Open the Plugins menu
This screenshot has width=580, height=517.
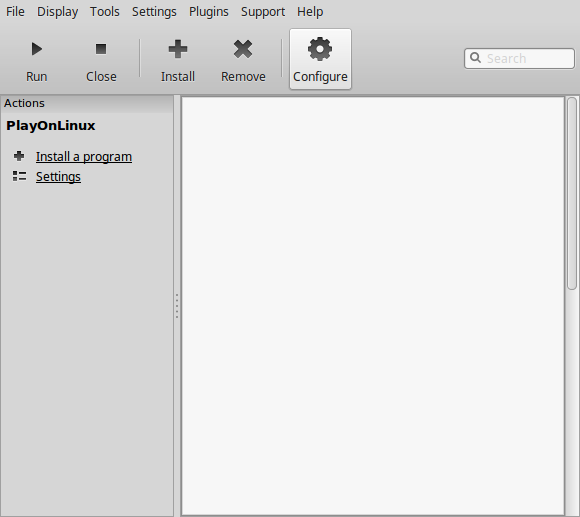[209, 11]
